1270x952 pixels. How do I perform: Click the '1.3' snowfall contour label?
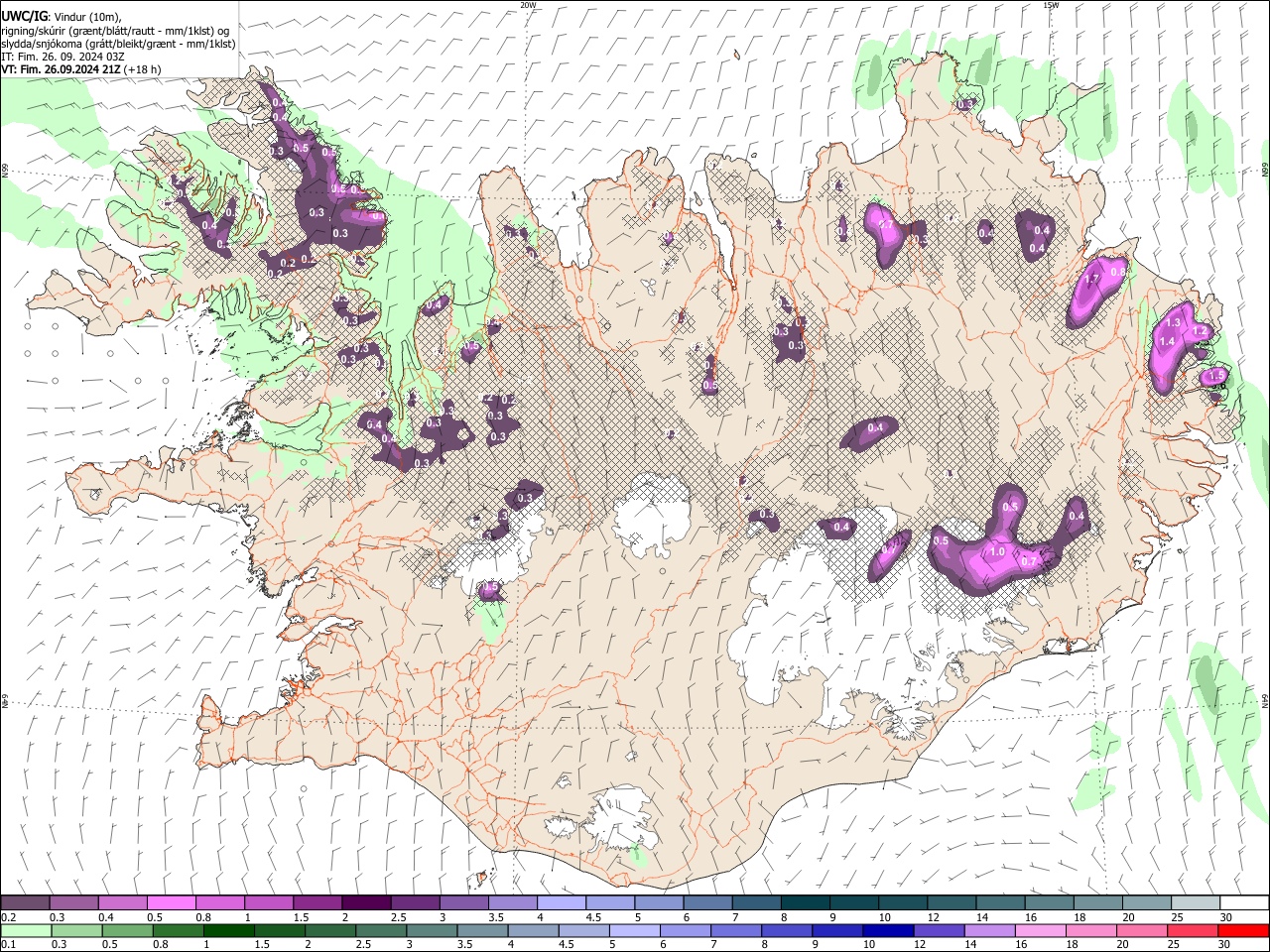coord(1174,323)
